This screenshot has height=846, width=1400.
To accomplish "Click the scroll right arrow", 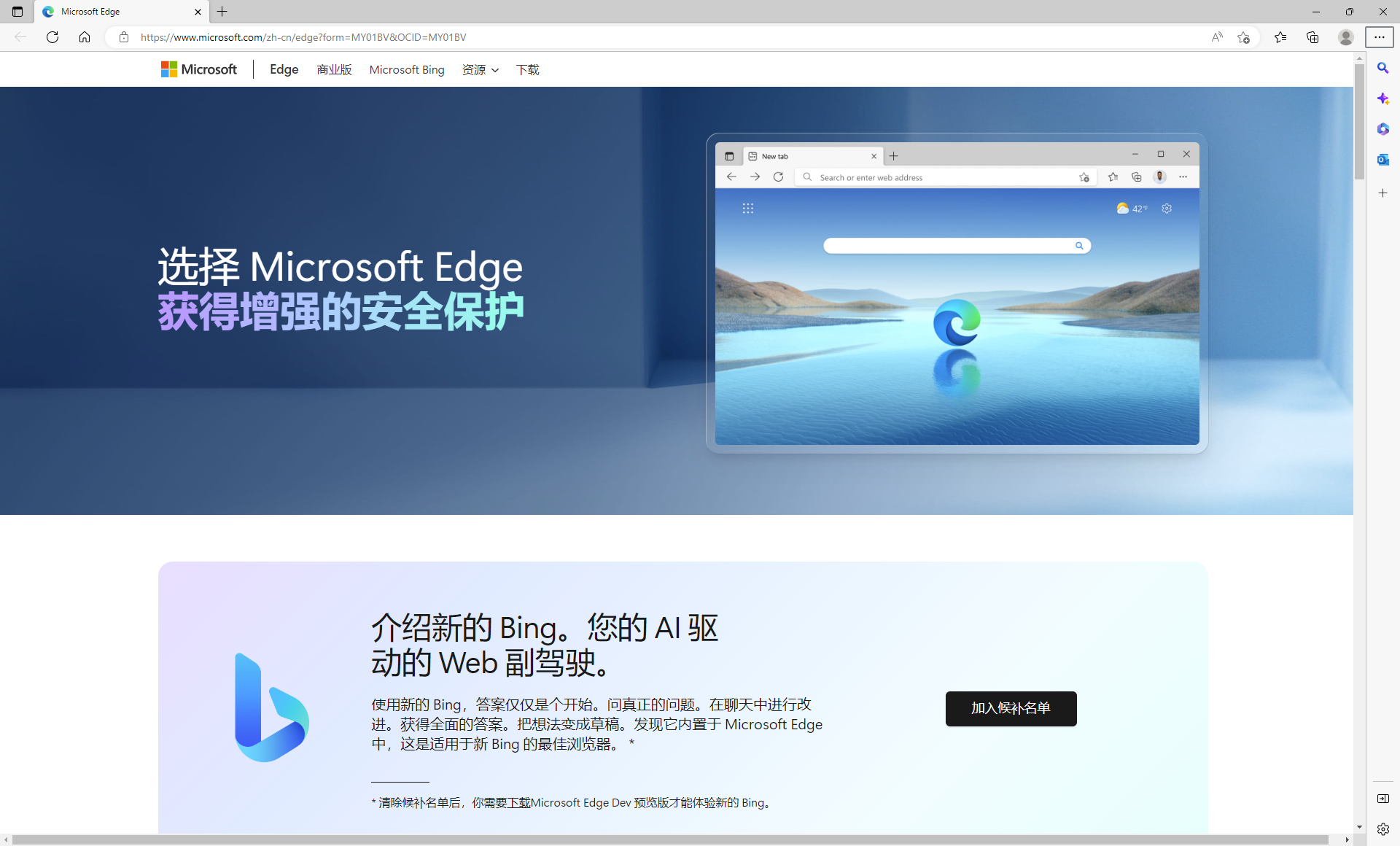I will (x=1347, y=840).
